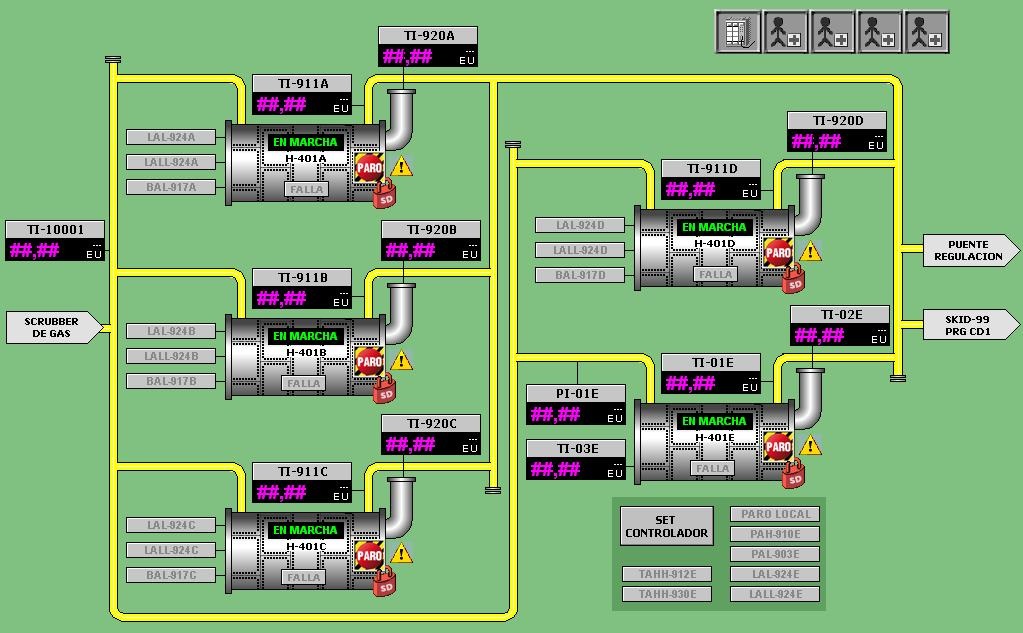1023x633 pixels.
Task: Click the last operator figure icon
Action: click(926, 32)
